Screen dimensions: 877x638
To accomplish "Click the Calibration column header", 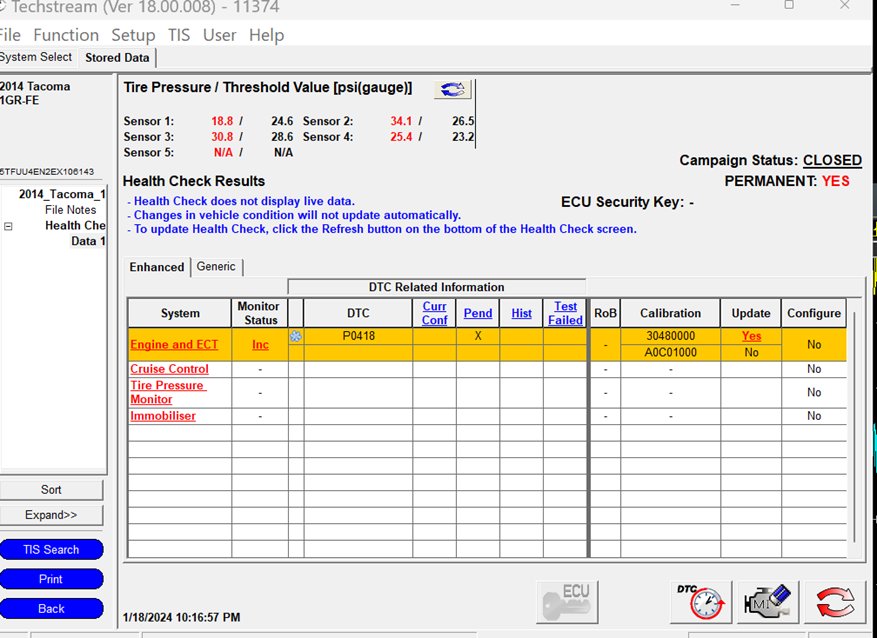I will click(670, 313).
